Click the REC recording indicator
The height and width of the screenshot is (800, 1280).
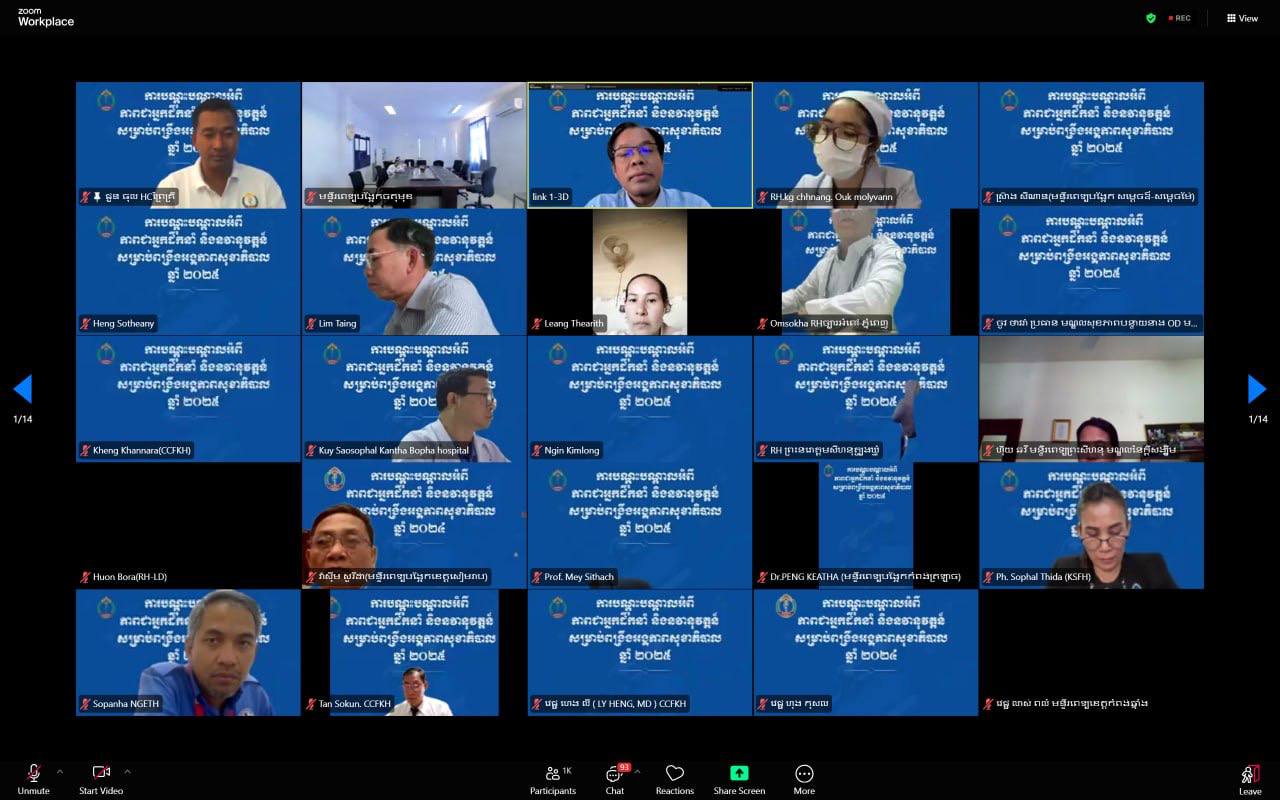[x=1180, y=18]
